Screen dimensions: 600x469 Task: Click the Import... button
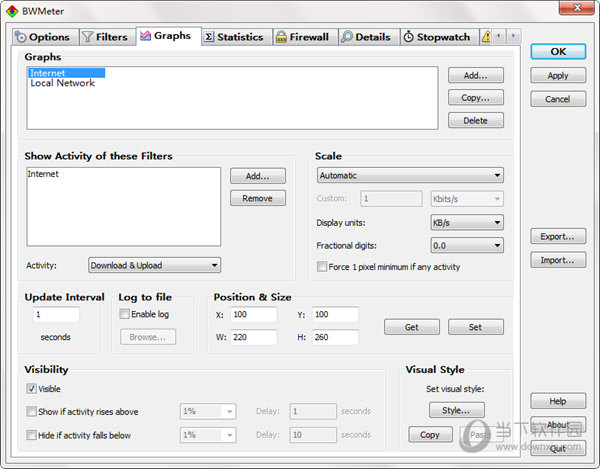click(558, 260)
